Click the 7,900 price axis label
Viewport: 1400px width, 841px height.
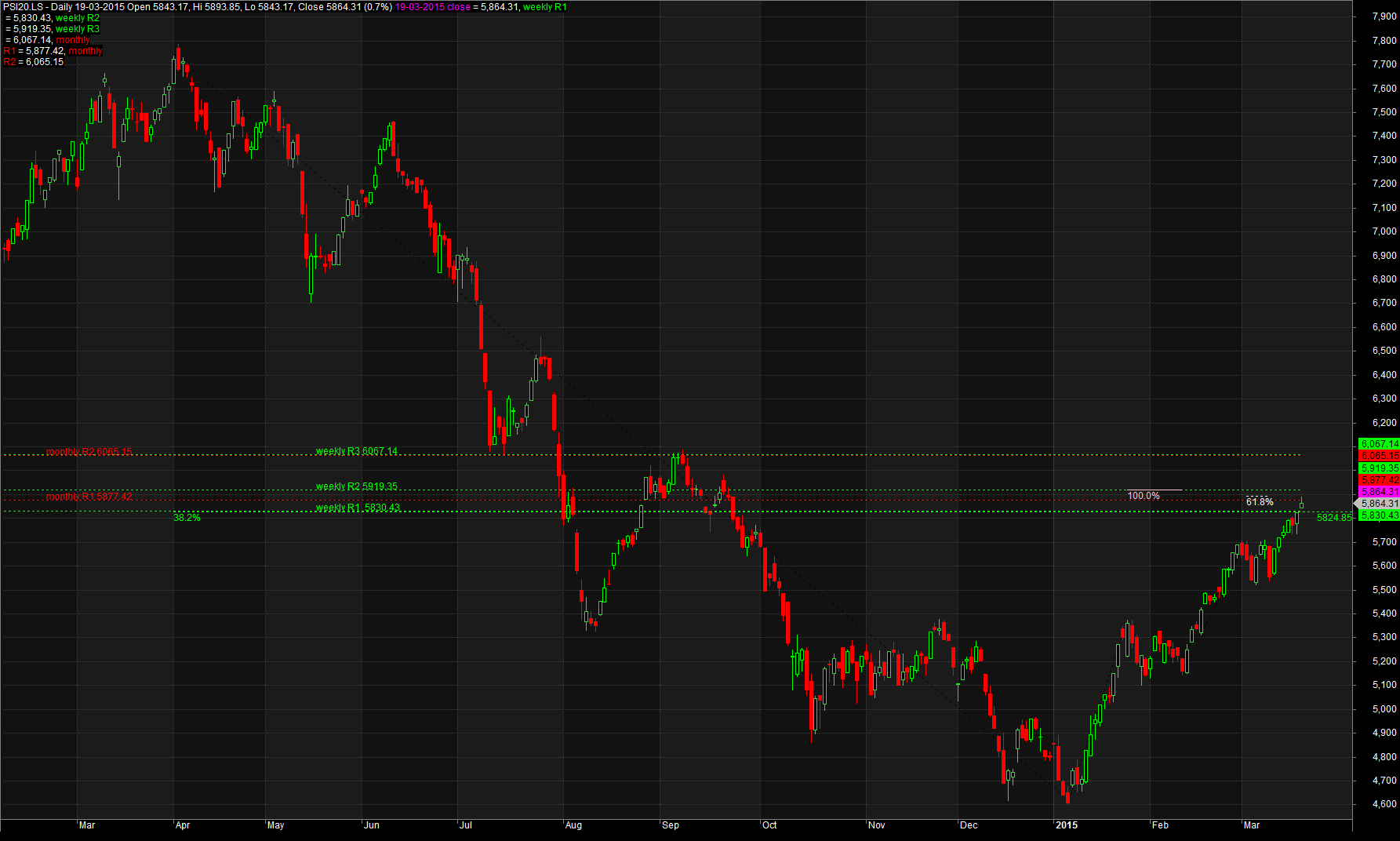1384,16
